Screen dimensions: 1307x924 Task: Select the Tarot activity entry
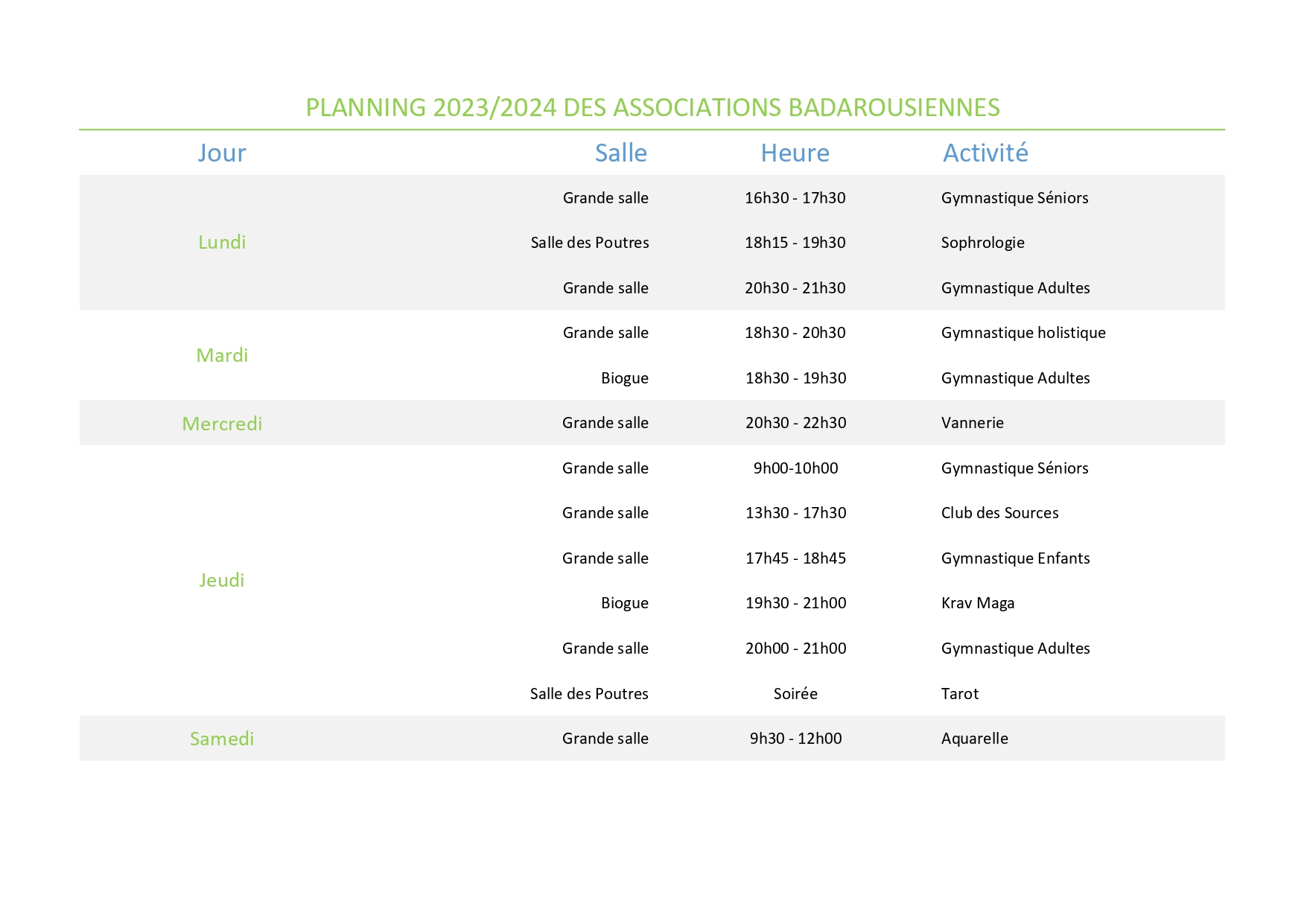(959, 694)
